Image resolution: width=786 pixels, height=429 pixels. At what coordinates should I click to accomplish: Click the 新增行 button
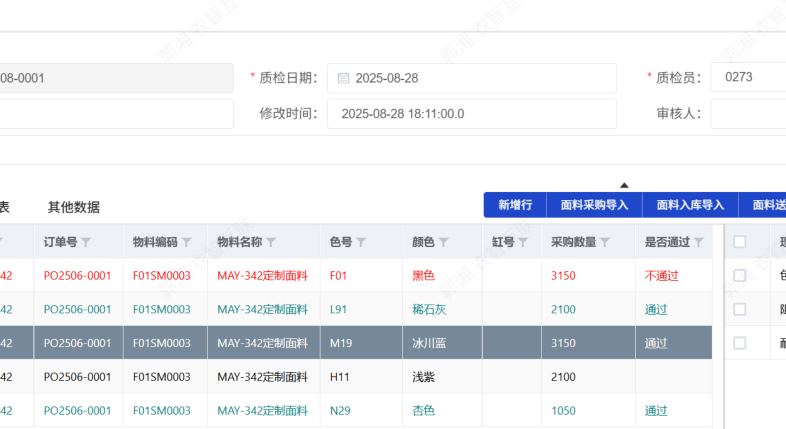[515, 205]
